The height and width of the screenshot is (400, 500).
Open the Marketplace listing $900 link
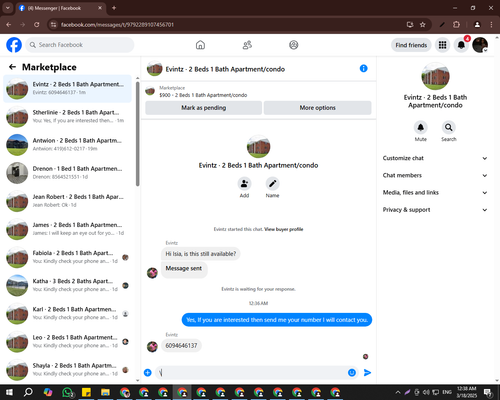[x=203, y=95]
